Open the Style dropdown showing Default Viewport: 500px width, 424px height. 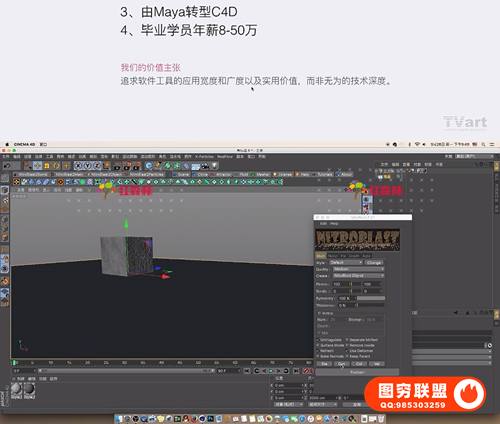pyautogui.click(x=346, y=263)
